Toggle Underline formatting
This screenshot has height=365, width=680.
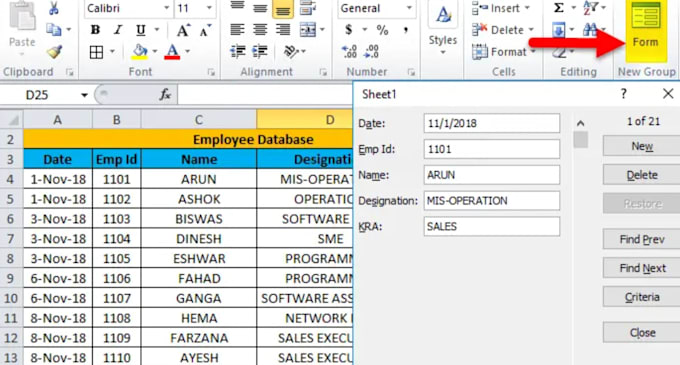point(141,30)
